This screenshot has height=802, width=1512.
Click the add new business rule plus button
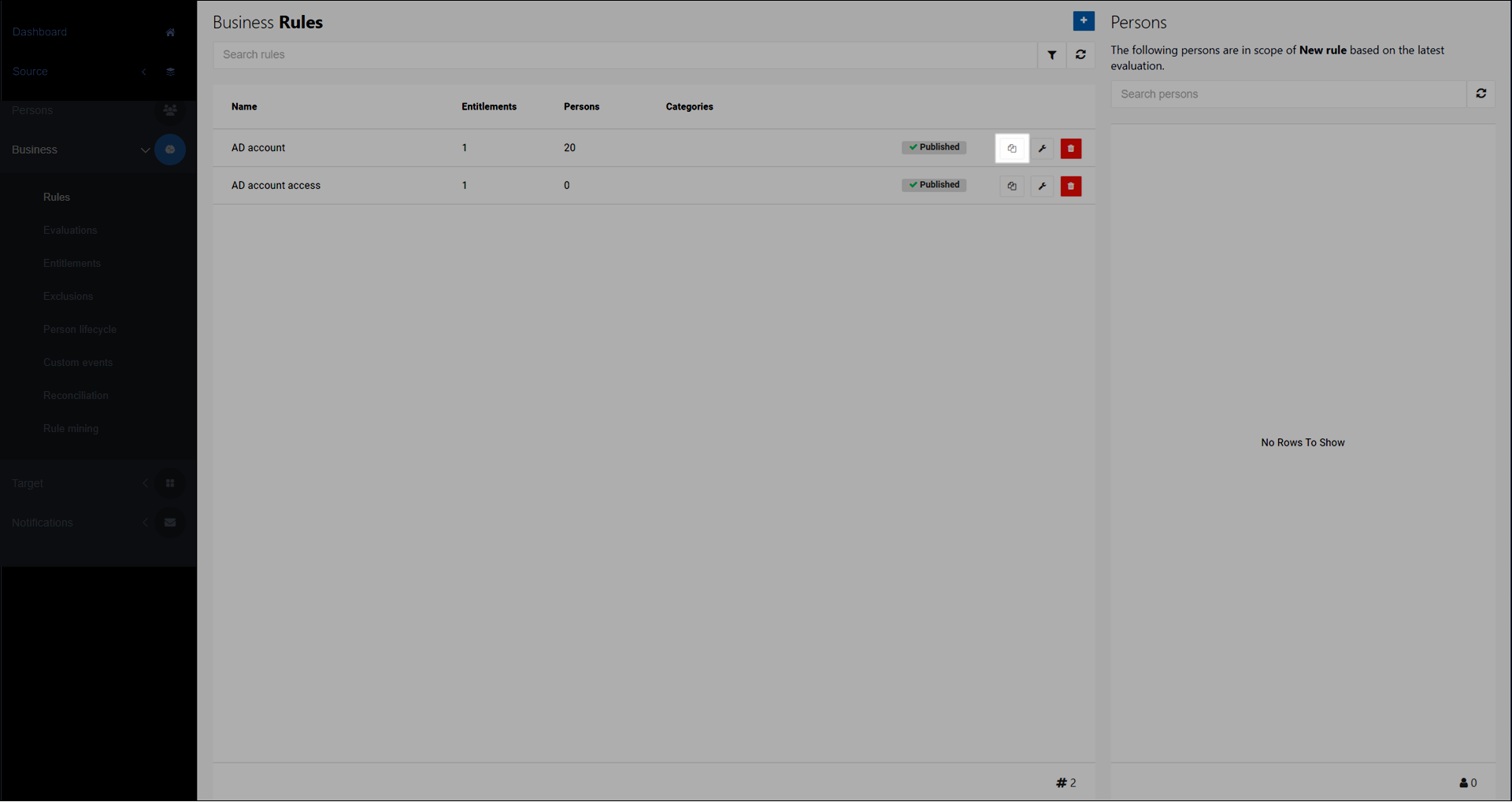coord(1083,21)
